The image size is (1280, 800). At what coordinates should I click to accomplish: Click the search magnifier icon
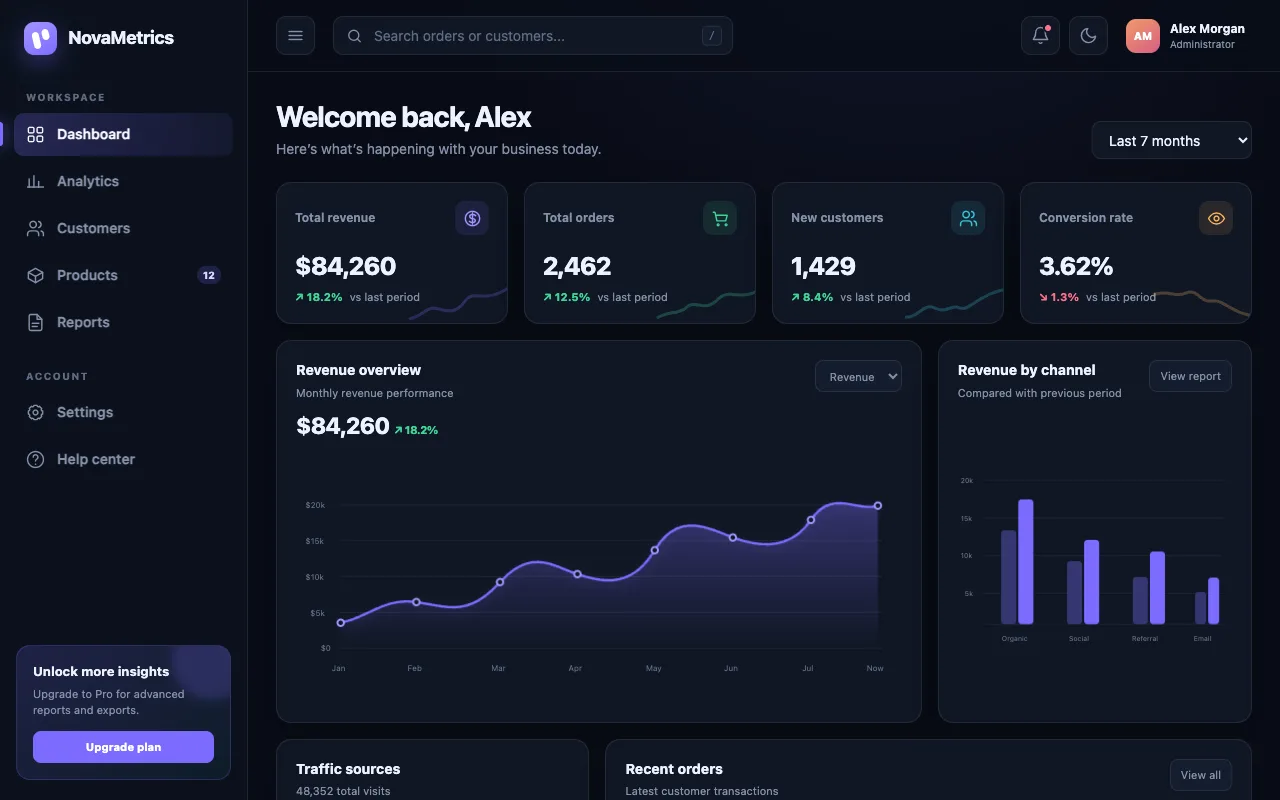point(354,36)
